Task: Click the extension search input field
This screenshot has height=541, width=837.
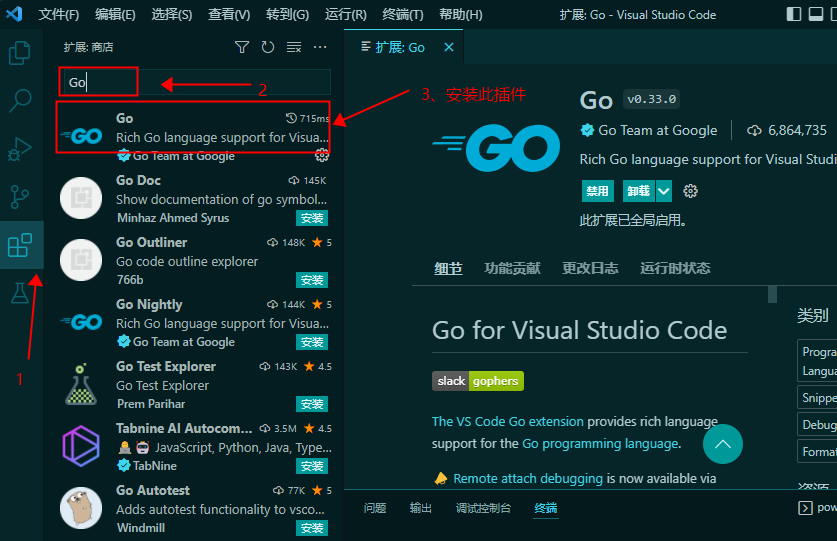Action: tap(194, 82)
